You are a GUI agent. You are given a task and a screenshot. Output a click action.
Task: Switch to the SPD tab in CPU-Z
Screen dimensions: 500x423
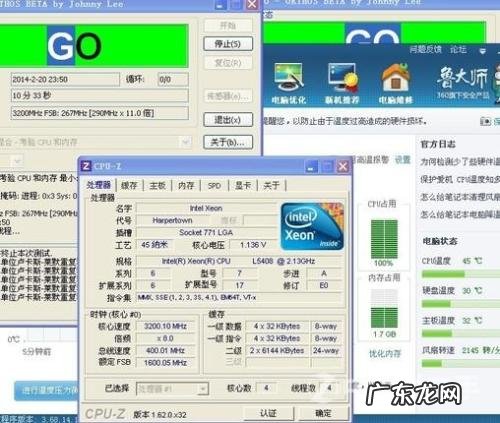point(214,185)
